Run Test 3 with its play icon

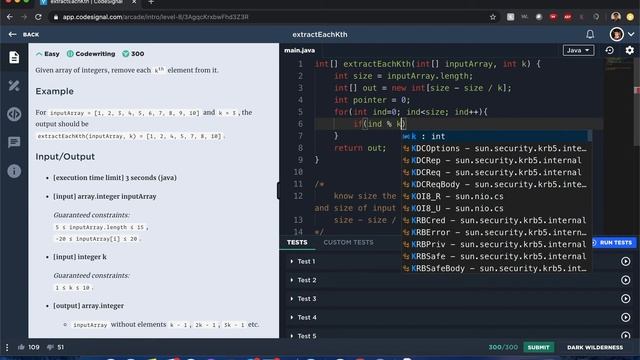[625, 299]
